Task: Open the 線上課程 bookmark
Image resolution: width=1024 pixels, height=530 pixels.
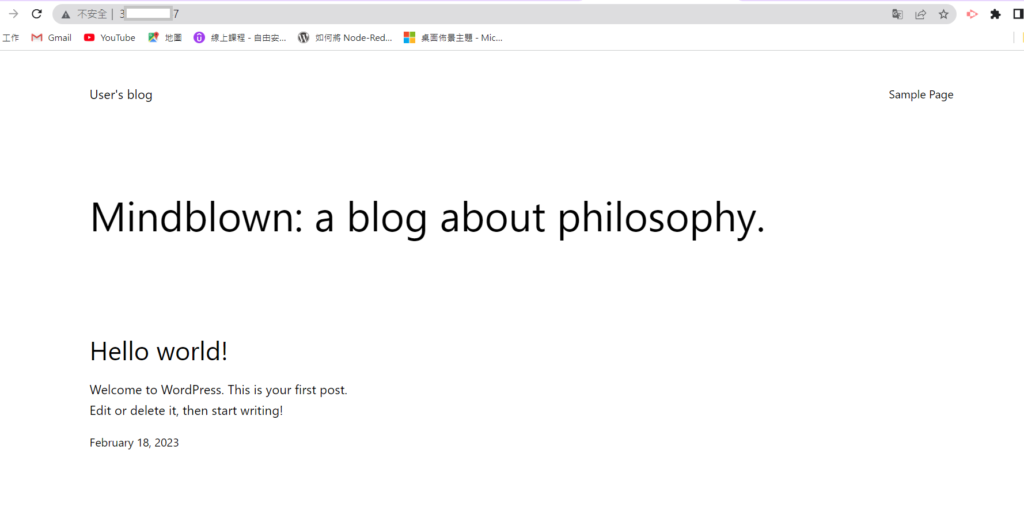Action: pyautogui.click(x=240, y=38)
